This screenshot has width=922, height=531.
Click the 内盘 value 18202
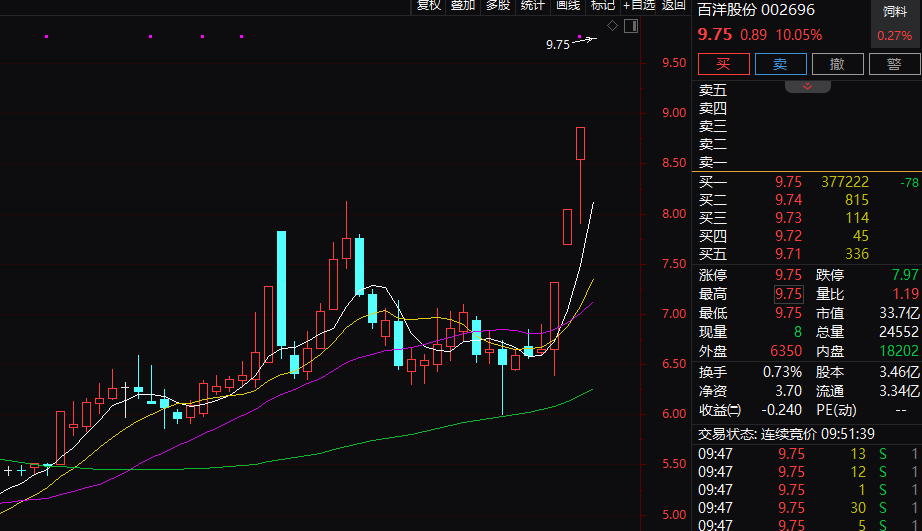[898, 352]
